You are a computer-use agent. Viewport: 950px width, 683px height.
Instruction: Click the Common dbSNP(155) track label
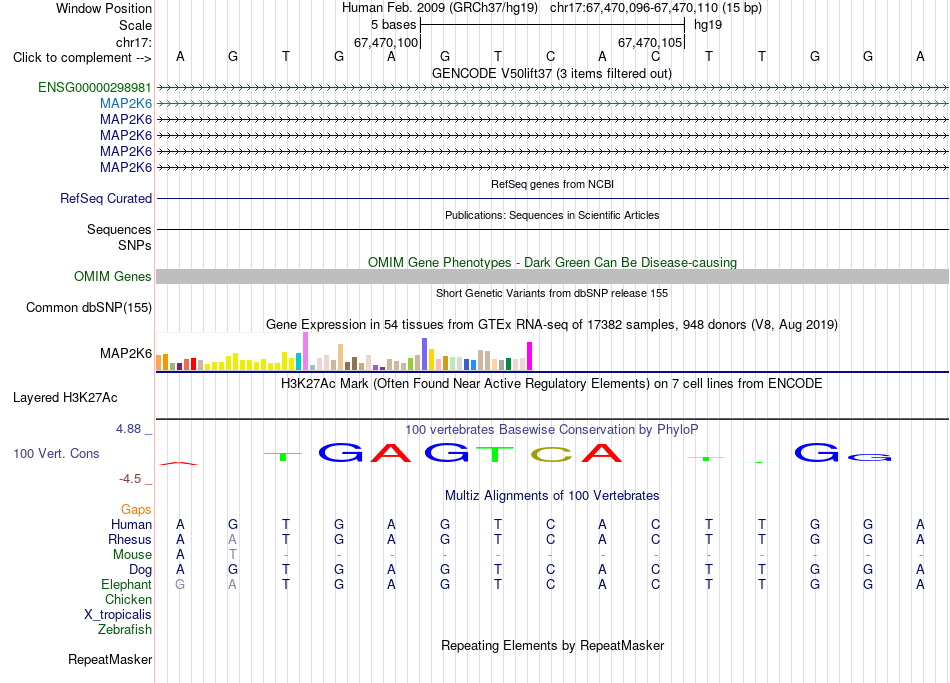tap(89, 307)
